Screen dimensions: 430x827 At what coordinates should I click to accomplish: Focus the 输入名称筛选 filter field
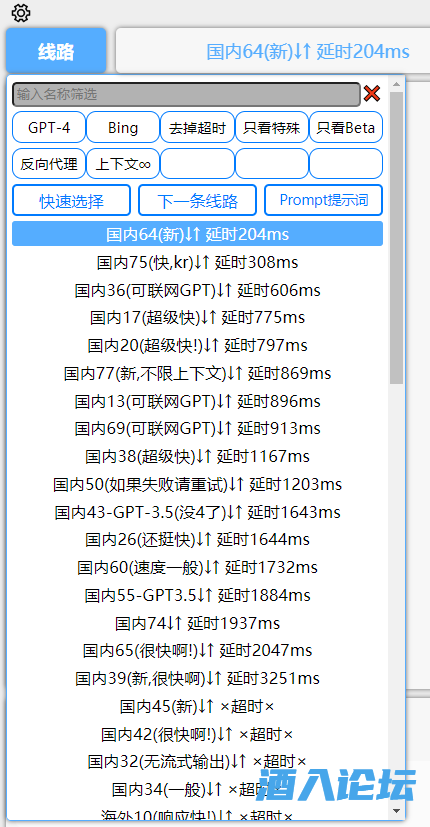click(x=186, y=94)
